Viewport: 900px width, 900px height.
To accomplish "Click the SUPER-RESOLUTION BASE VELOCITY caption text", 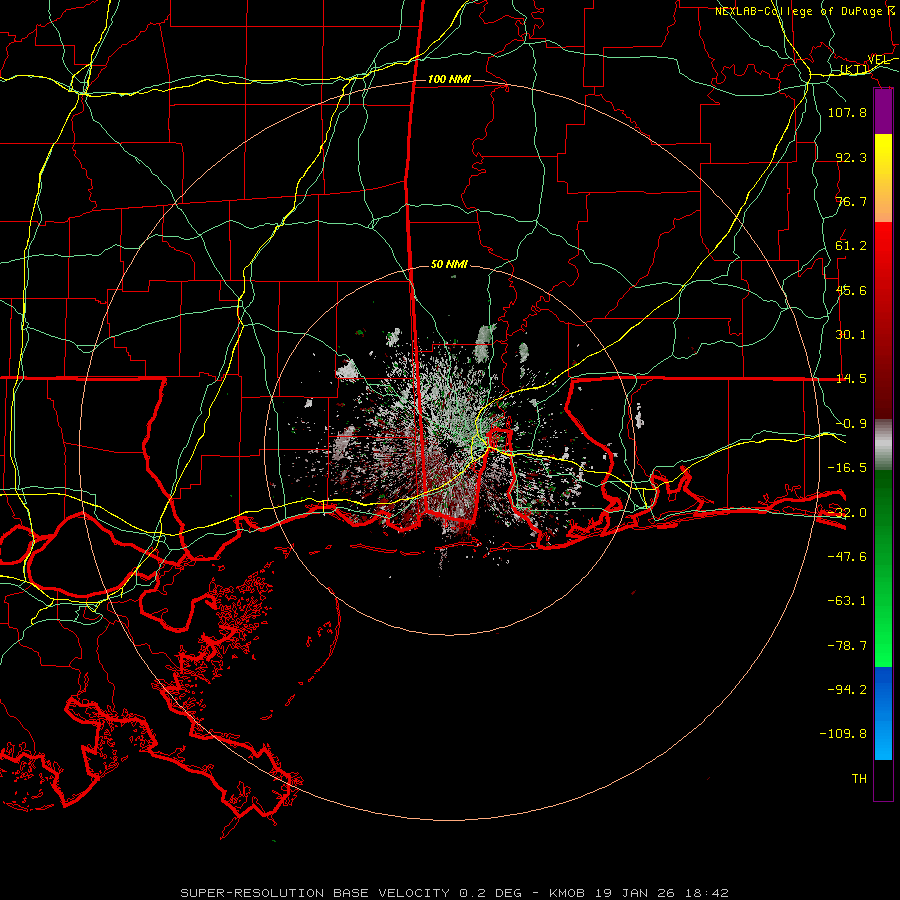I will pyautogui.click(x=315, y=893).
